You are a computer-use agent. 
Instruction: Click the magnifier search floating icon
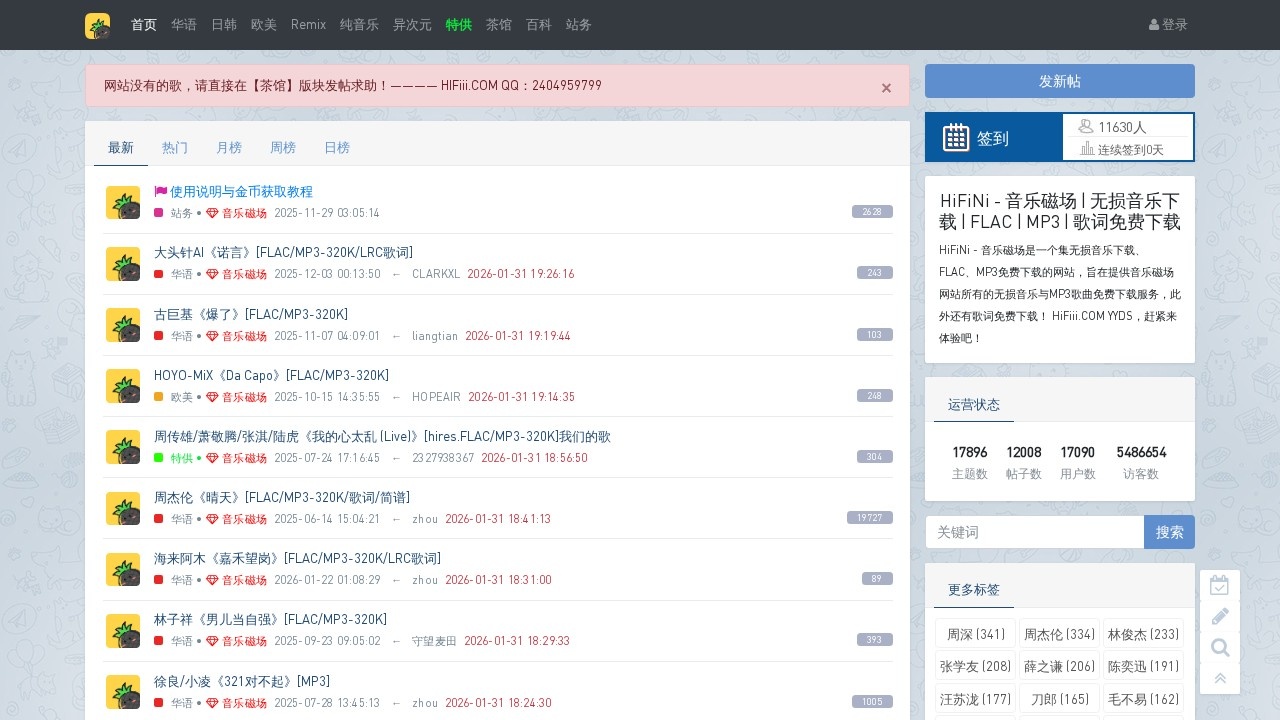(x=1219, y=648)
